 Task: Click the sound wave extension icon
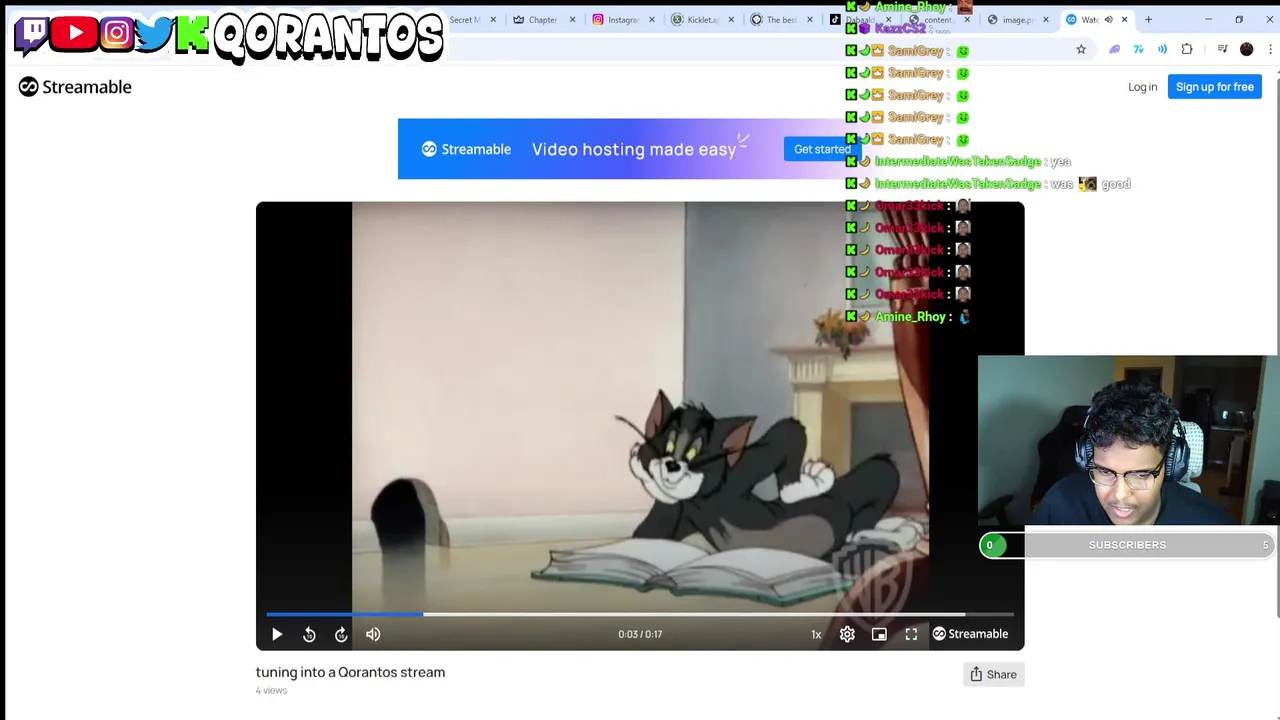pos(1162,49)
